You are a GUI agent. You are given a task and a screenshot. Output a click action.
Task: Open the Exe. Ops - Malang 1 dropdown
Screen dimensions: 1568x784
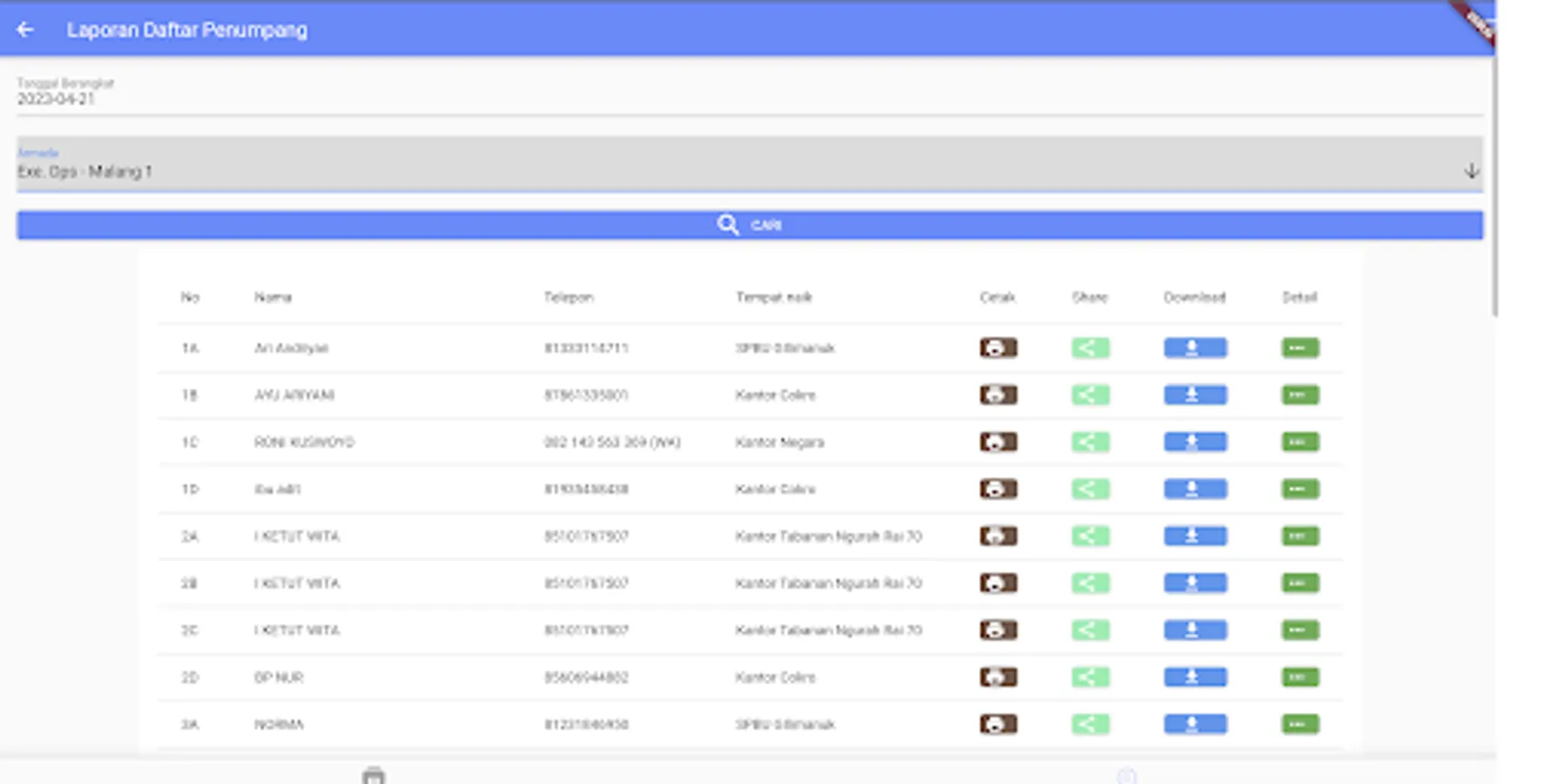pos(749,165)
